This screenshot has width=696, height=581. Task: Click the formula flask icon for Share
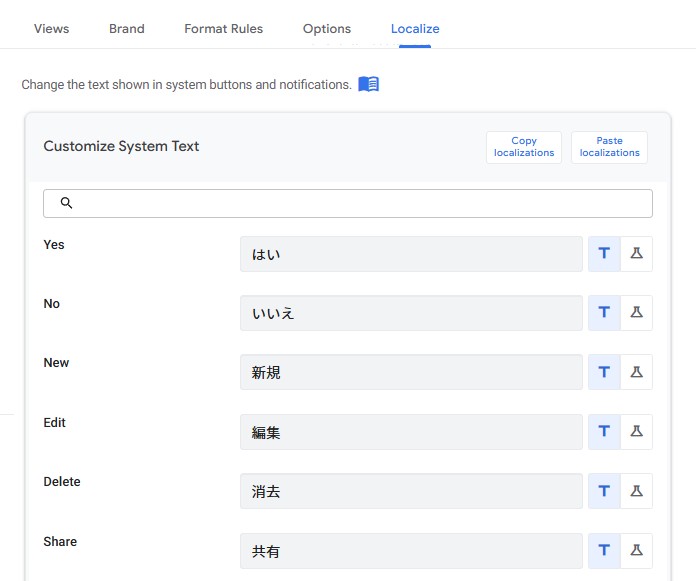pos(636,551)
